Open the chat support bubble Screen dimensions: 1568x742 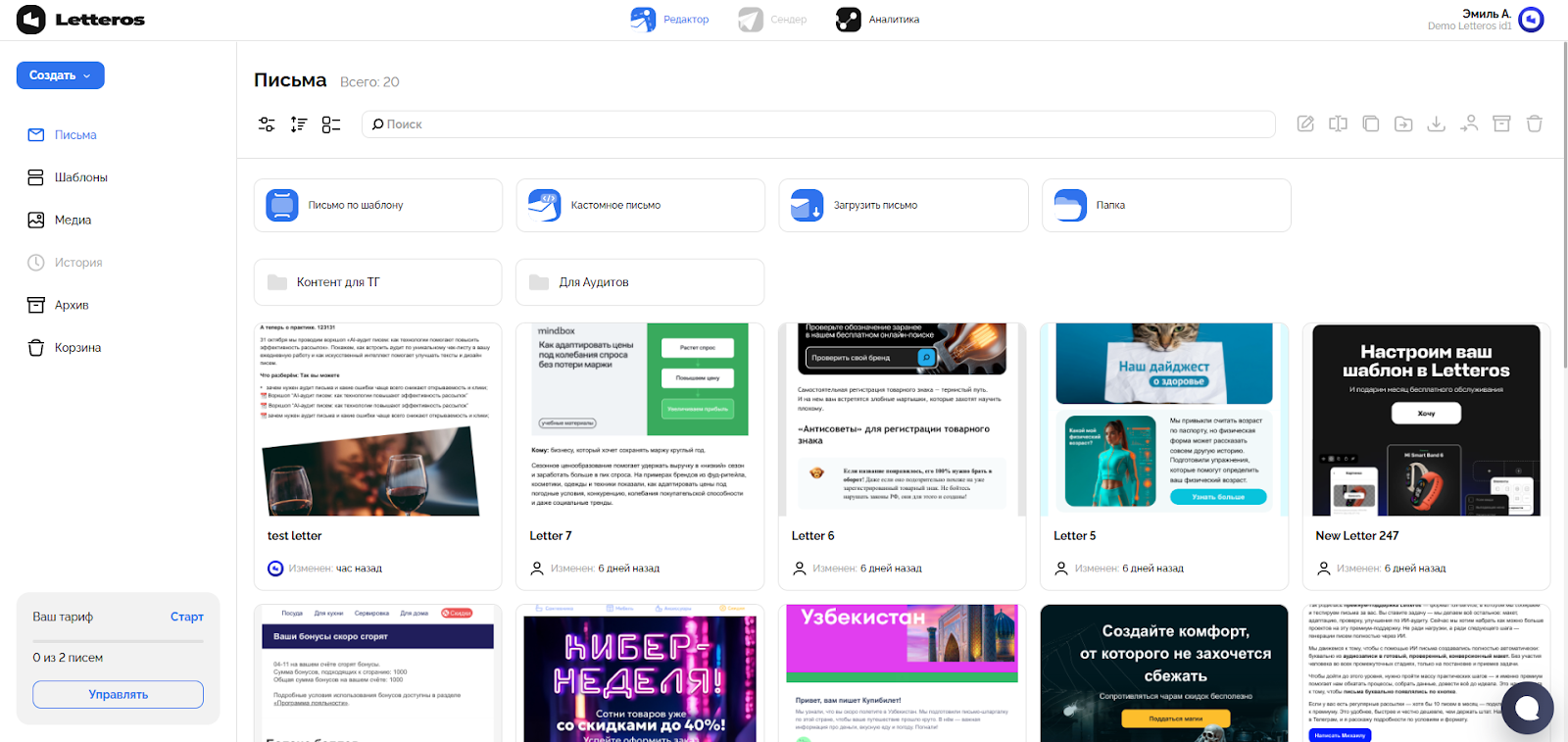click(1527, 708)
